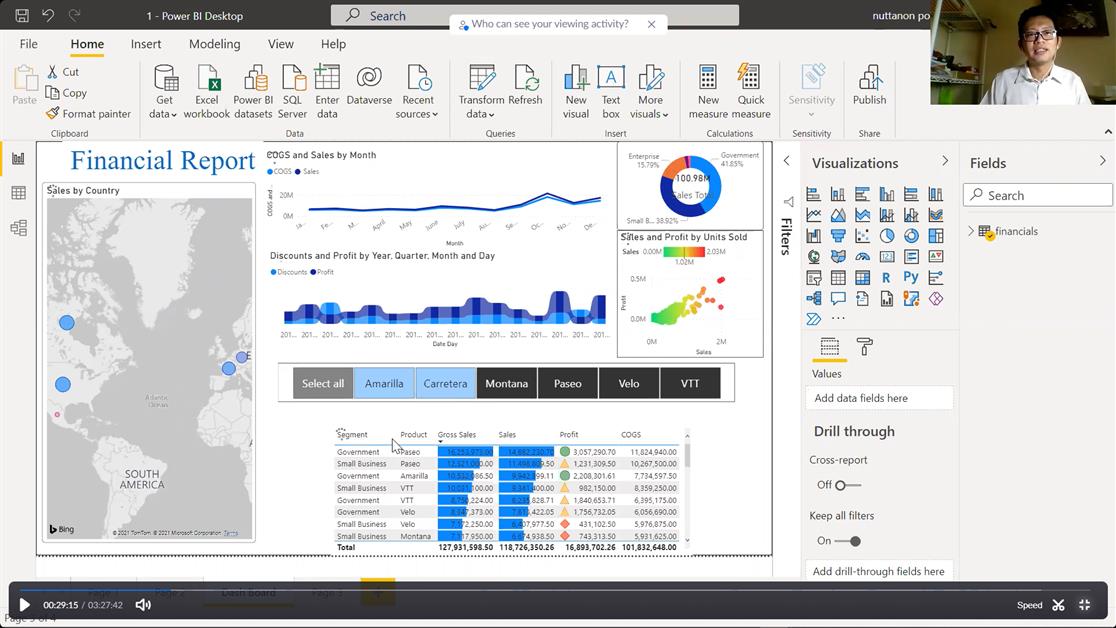Click the video progress bar
Viewport: 1116px width, 628px height.
[558, 590]
